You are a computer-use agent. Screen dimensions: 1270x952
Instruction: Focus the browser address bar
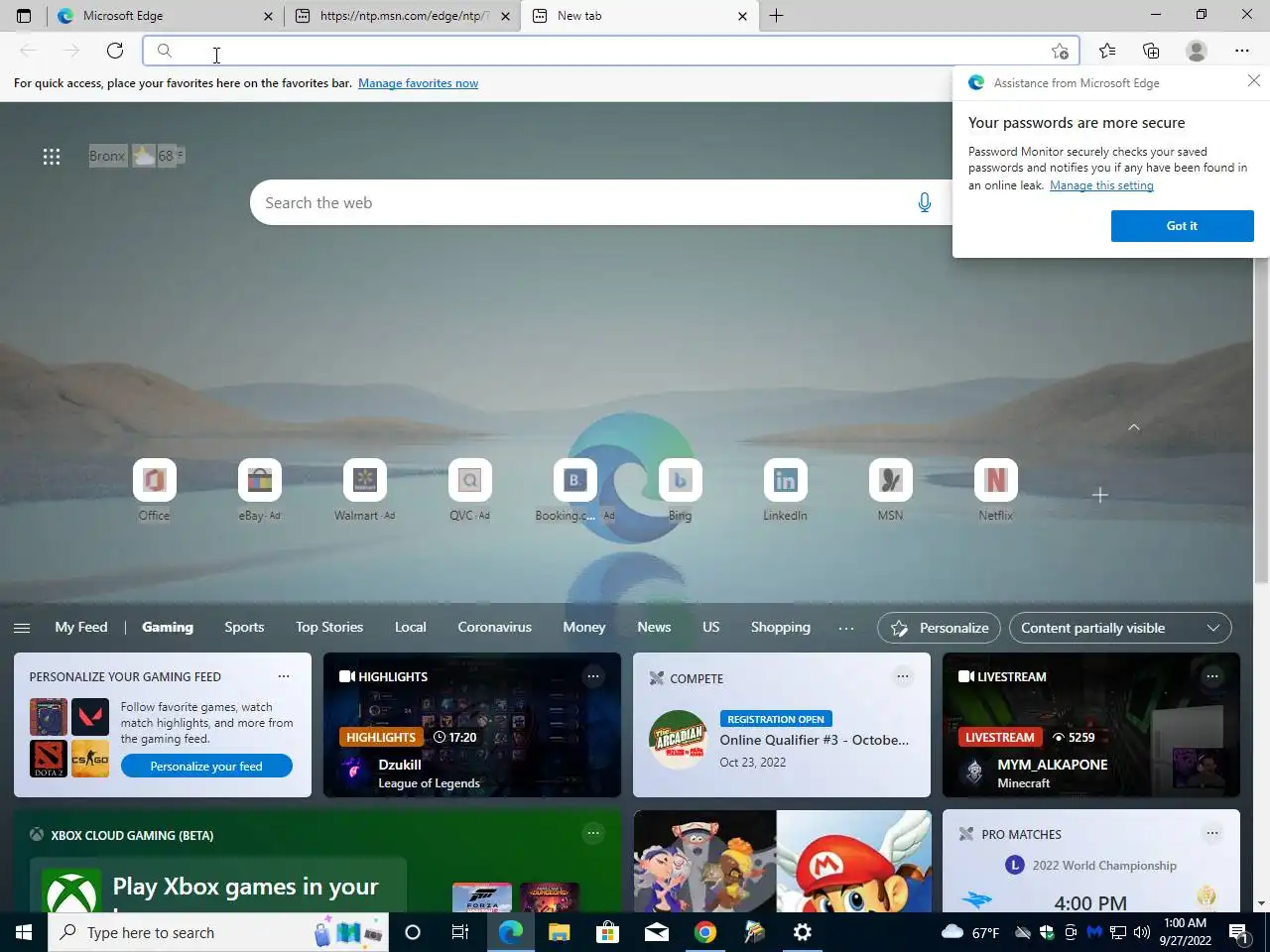[610, 51]
